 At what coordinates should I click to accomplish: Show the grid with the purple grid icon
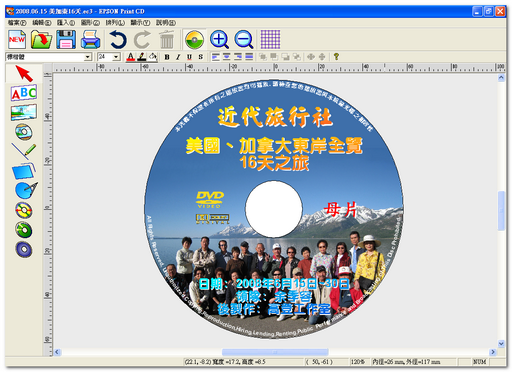tap(270, 39)
